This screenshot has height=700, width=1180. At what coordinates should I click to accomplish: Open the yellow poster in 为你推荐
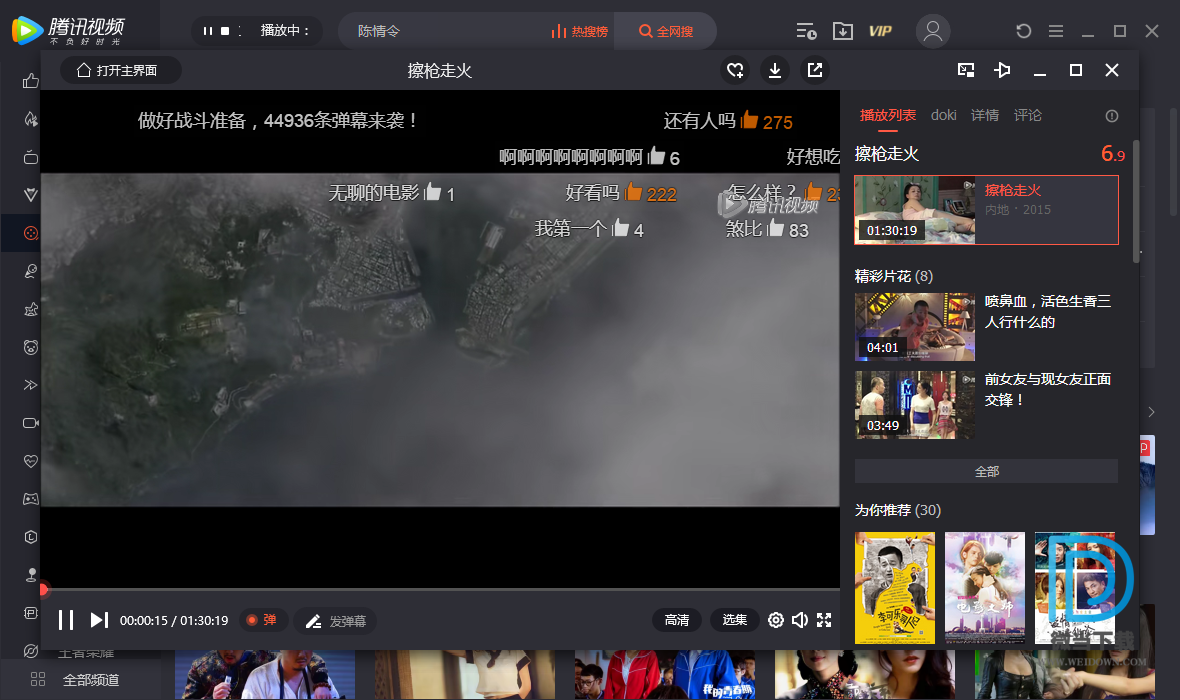(895, 588)
